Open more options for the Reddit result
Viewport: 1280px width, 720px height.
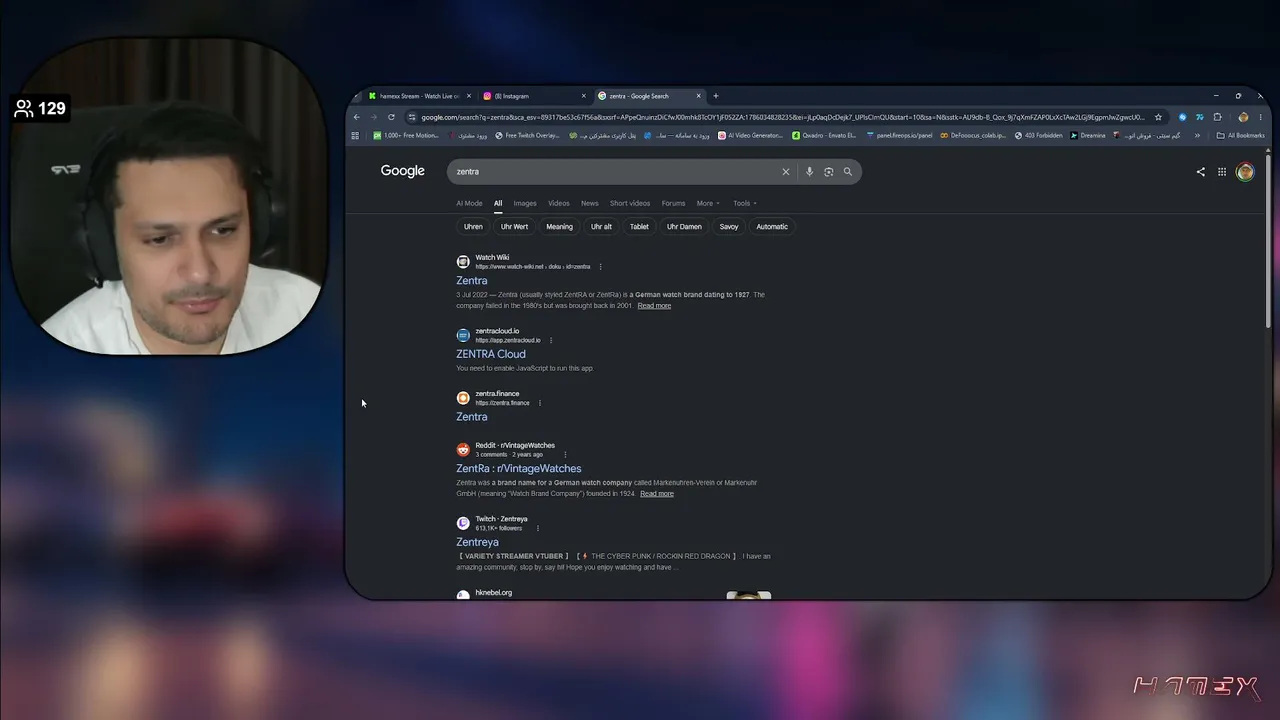tap(565, 454)
